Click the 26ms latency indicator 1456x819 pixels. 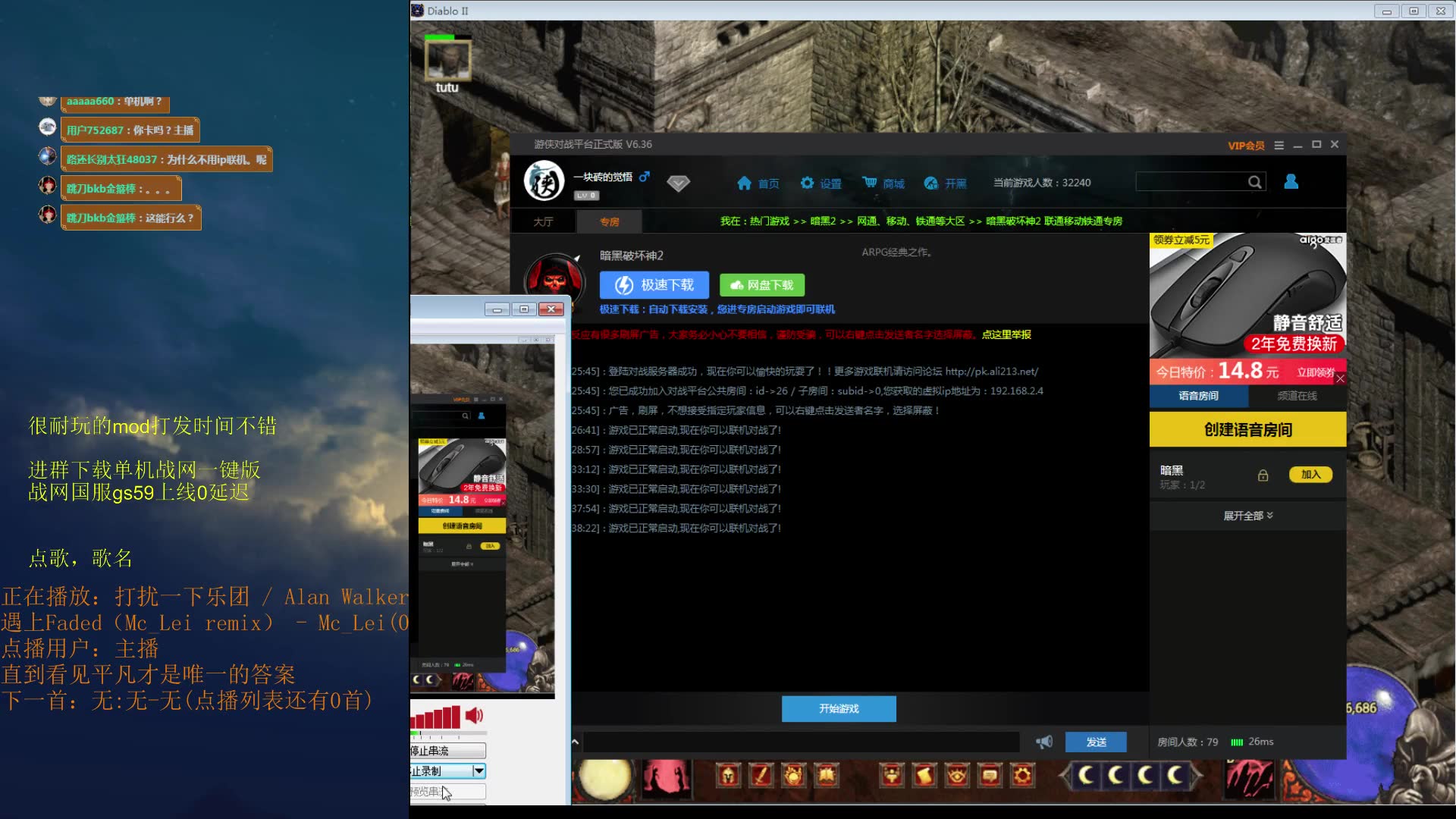click(1252, 742)
